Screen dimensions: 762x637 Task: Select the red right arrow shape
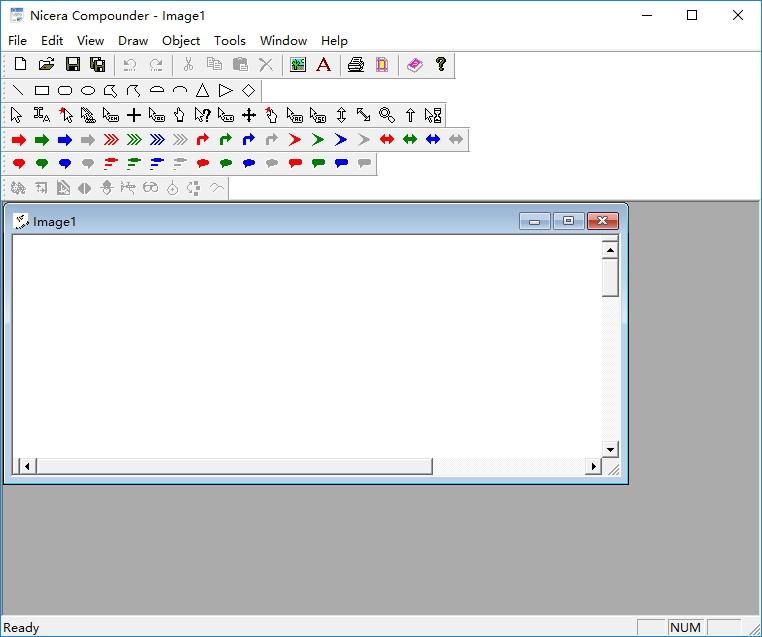pos(19,140)
